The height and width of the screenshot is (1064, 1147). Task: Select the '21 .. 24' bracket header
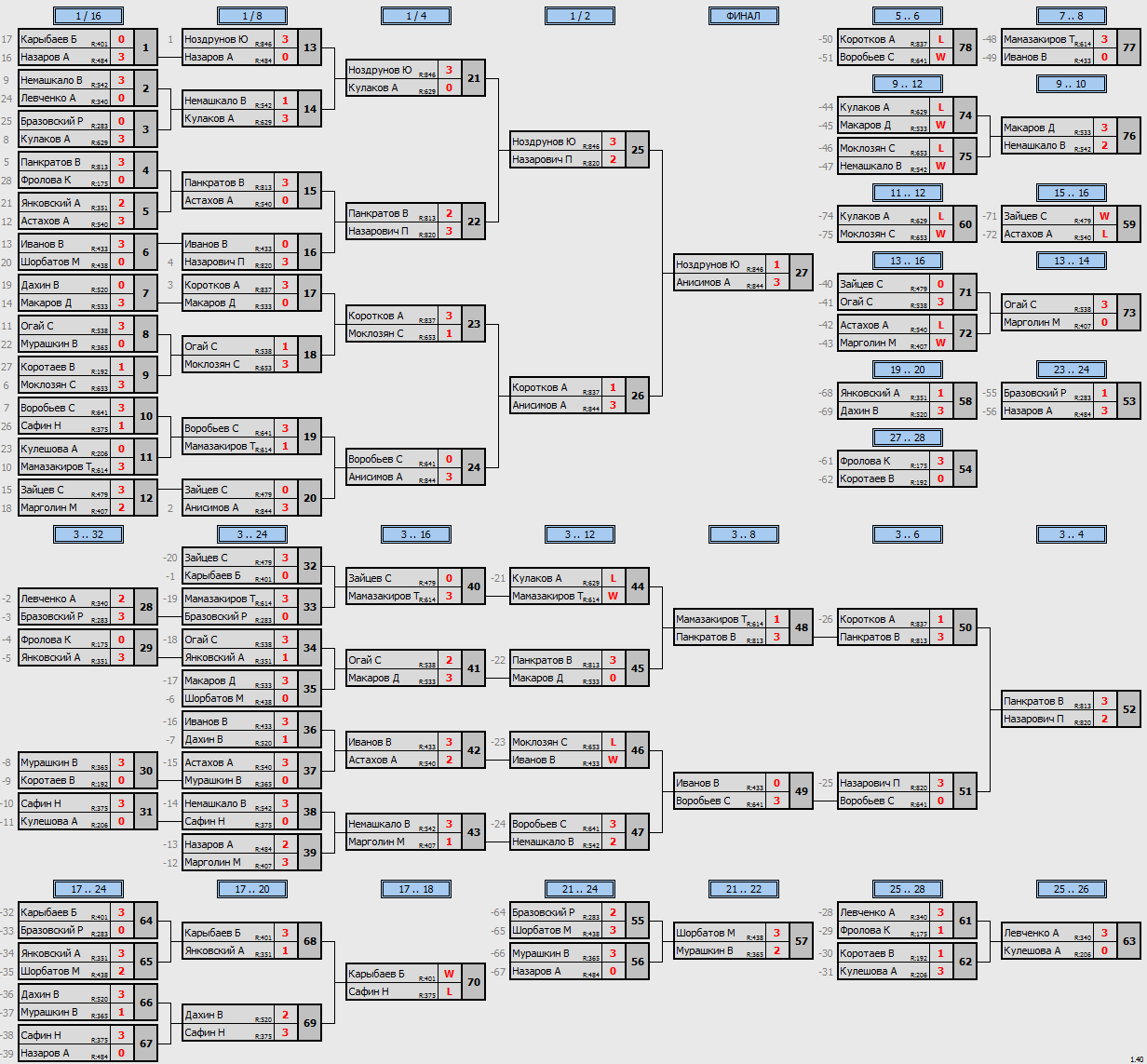(580, 889)
